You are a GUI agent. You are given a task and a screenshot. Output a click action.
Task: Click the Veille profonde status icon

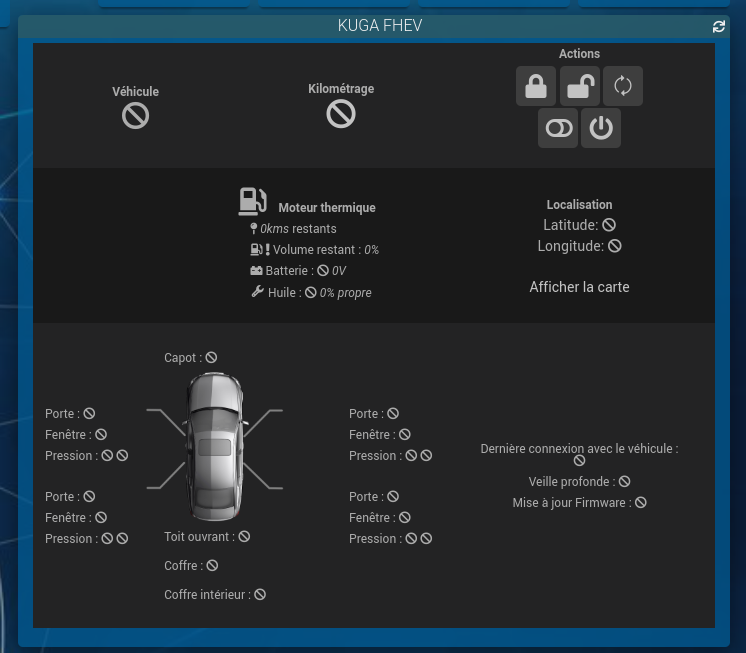[624, 481]
